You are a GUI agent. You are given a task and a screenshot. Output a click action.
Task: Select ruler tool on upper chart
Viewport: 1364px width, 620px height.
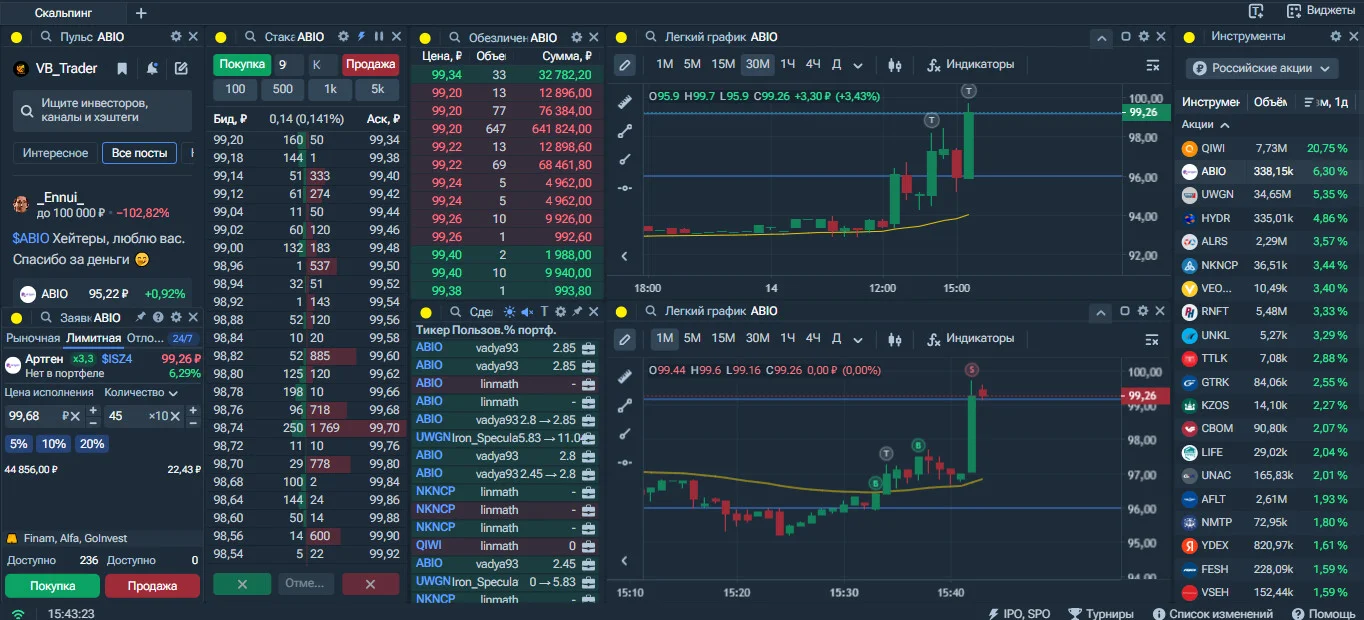[x=625, y=102]
